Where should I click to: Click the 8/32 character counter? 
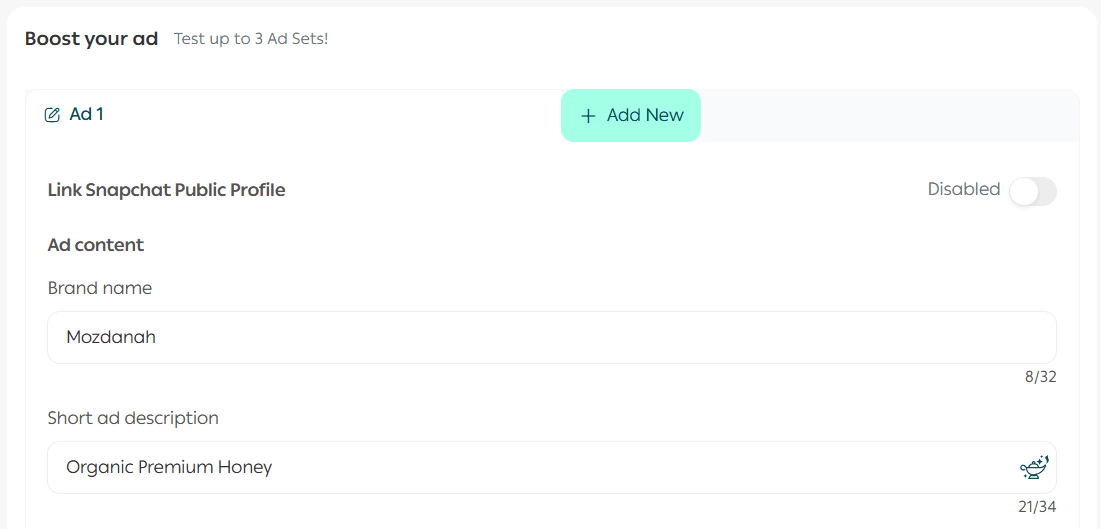point(1040,377)
